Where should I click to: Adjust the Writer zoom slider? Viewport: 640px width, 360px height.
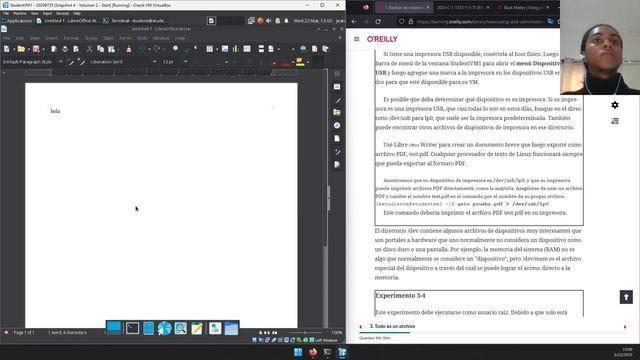[305, 333]
